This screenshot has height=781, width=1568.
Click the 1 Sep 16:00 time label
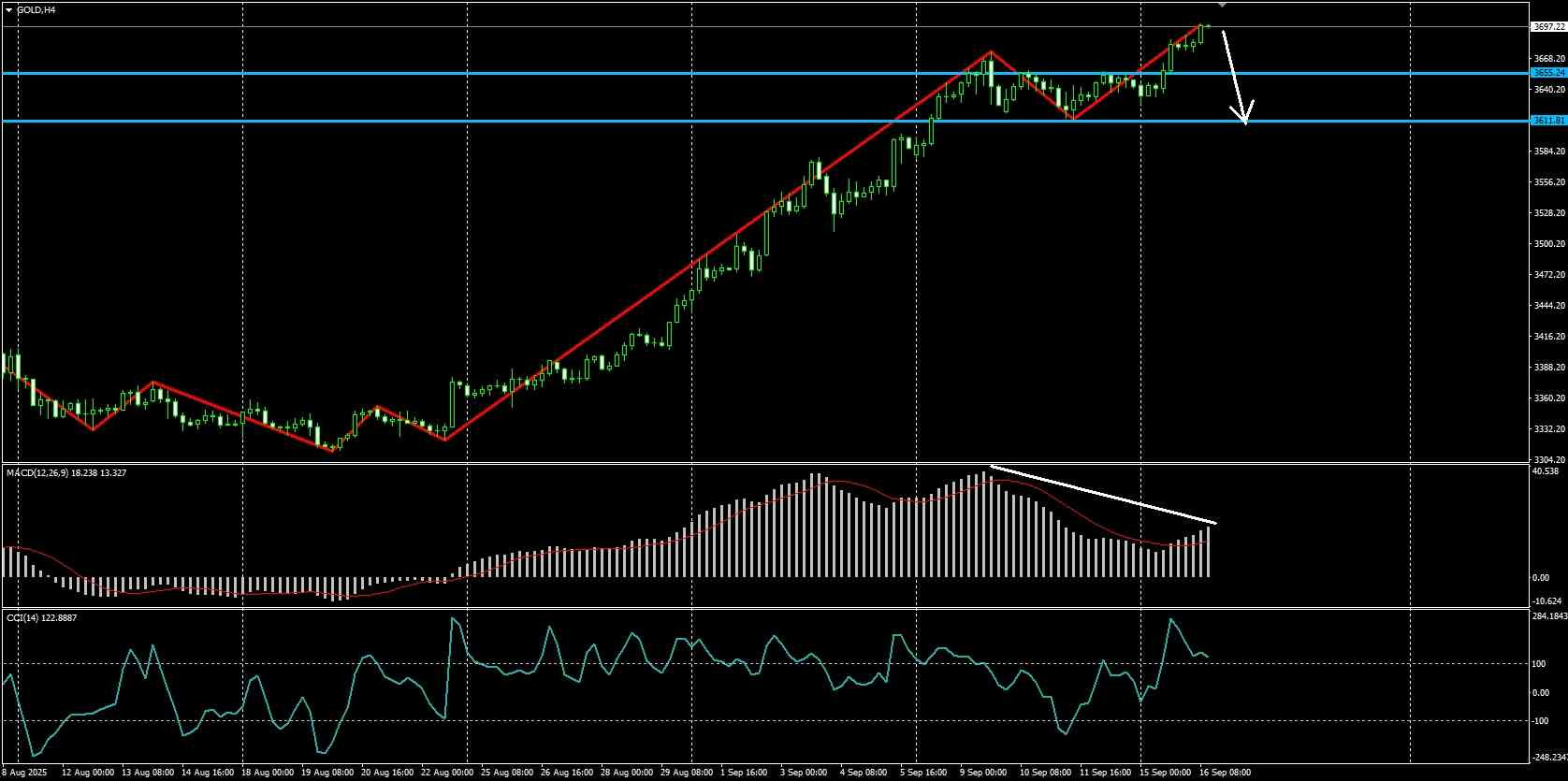pos(744,774)
